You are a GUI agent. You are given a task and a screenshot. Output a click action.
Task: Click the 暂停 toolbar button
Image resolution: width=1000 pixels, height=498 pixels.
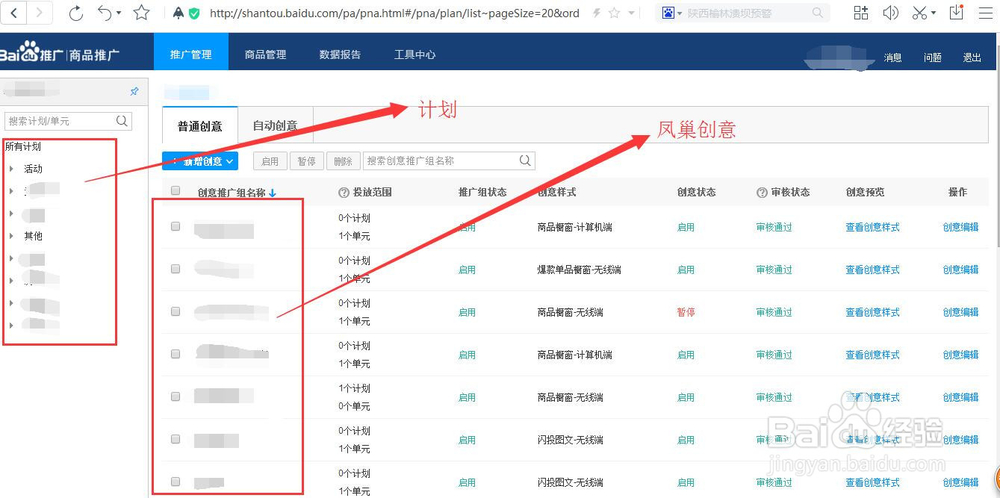pyautogui.click(x=307, y=161)
